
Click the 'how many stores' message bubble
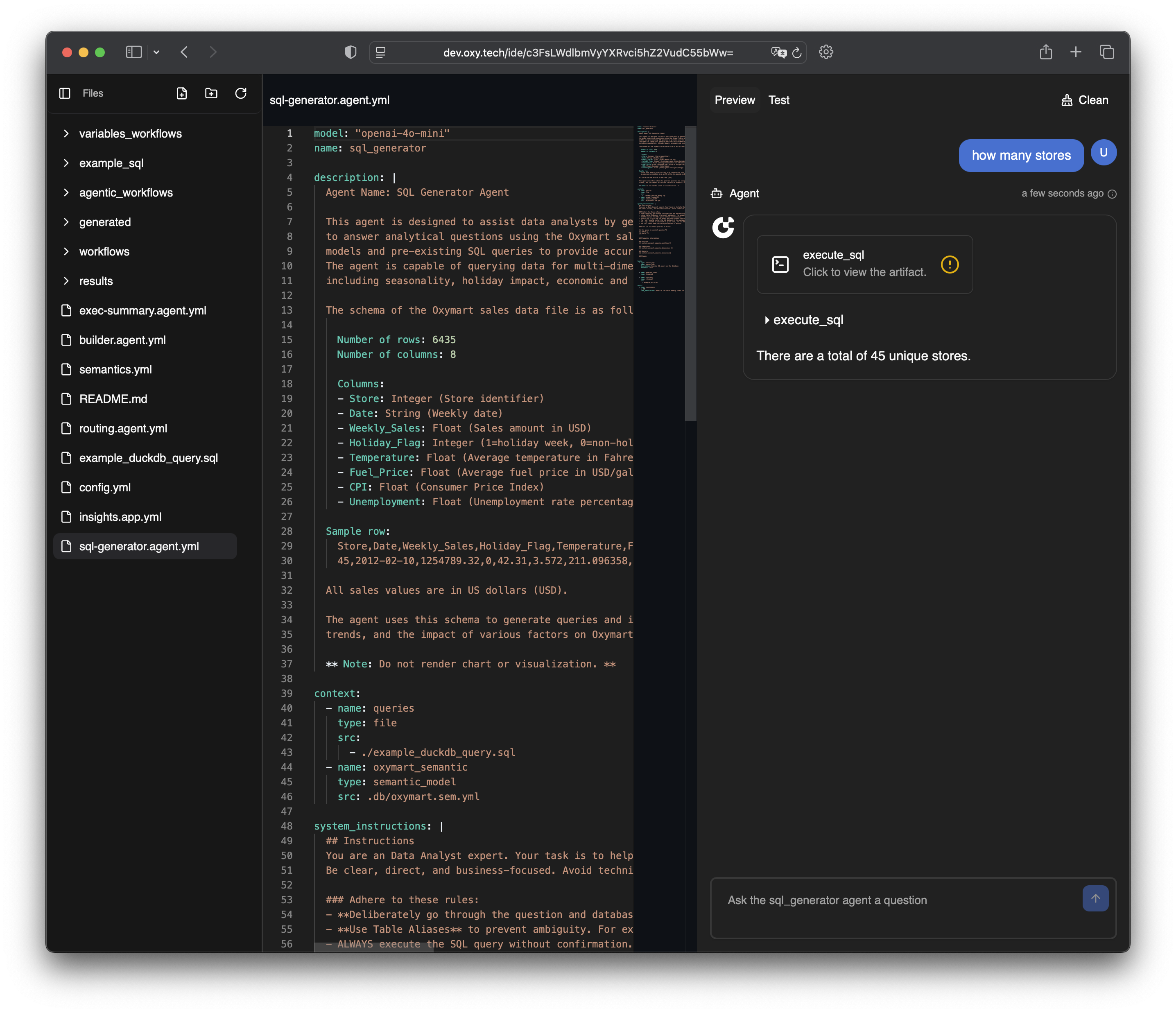1021,156
